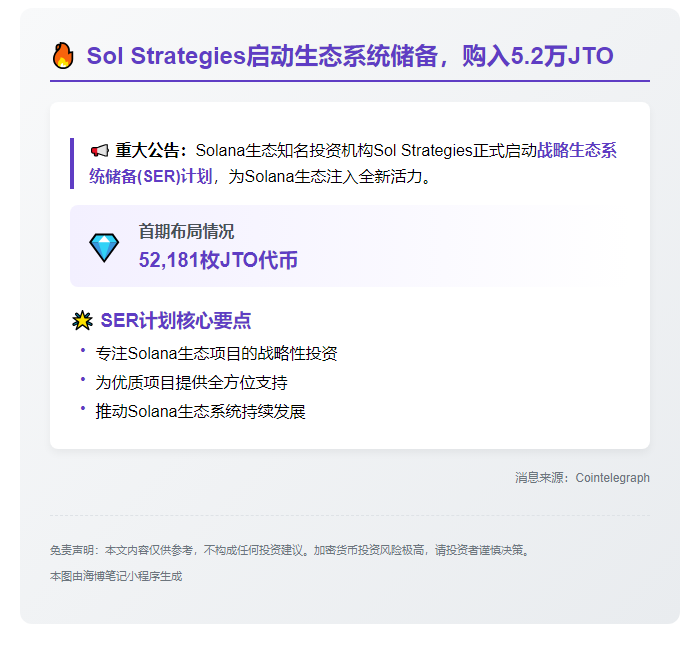
Task: Click the value 52,181枚JTO代币
Action: tap(218, 260)
